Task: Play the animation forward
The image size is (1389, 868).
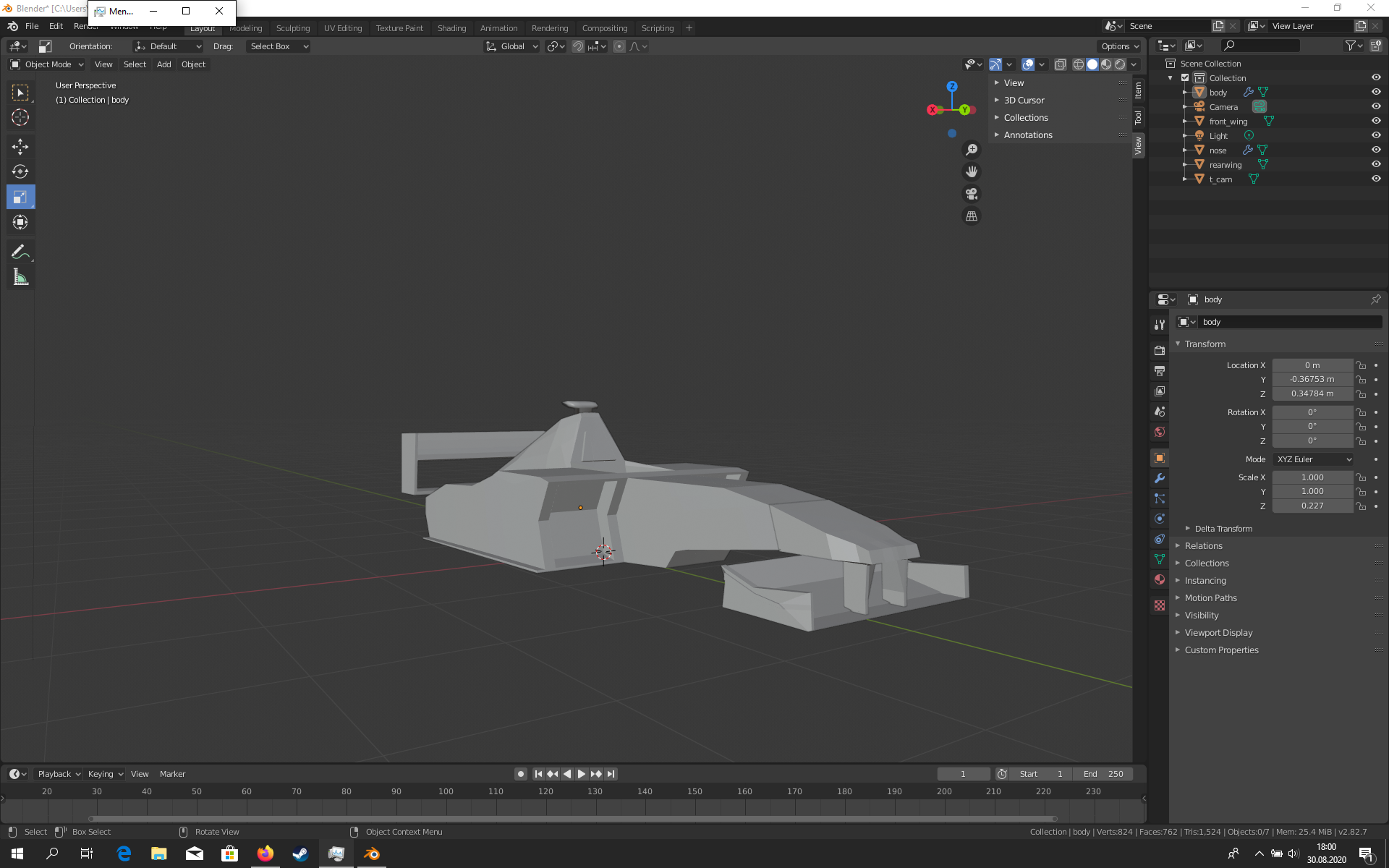Action: tap(582, 774)
